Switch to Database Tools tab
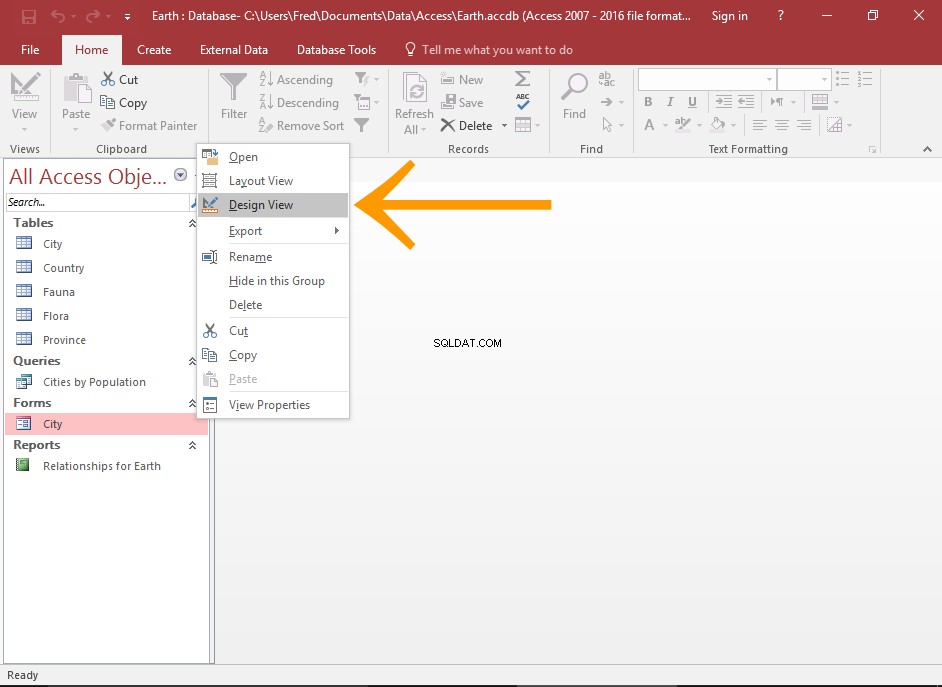Viewport: 942px width, 687px height. pyautogui.click(x=336, y=50)
